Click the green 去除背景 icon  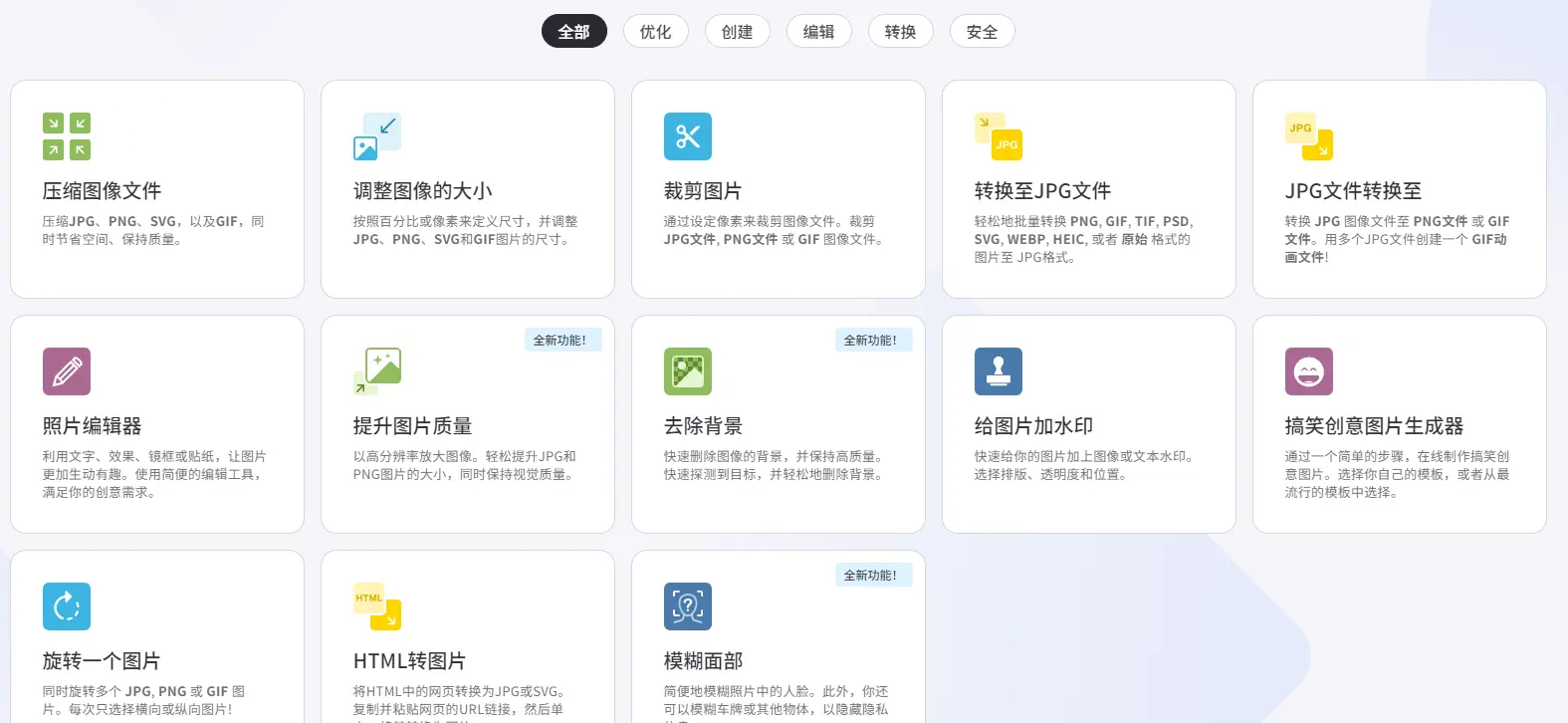tap(688, 371)
